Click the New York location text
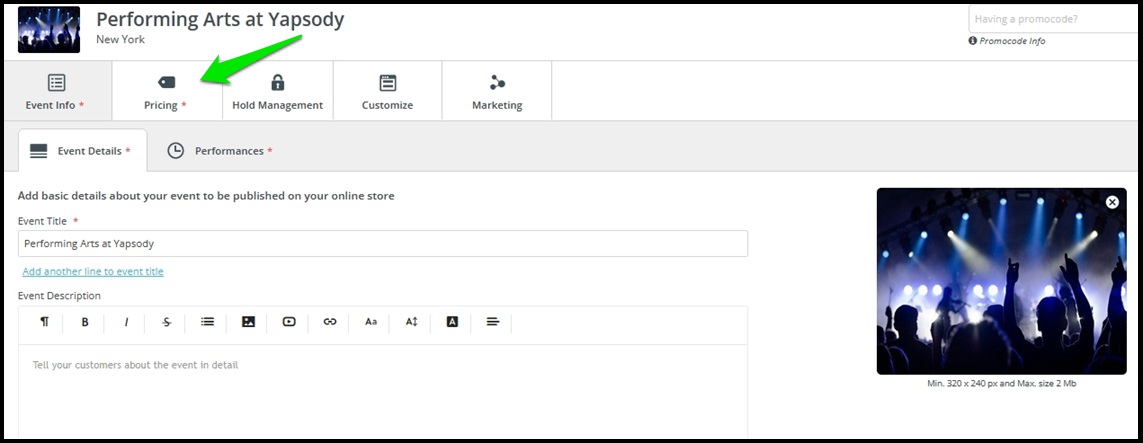The width and height of the screenshot is (1143, 443). (x=120, y=39)
